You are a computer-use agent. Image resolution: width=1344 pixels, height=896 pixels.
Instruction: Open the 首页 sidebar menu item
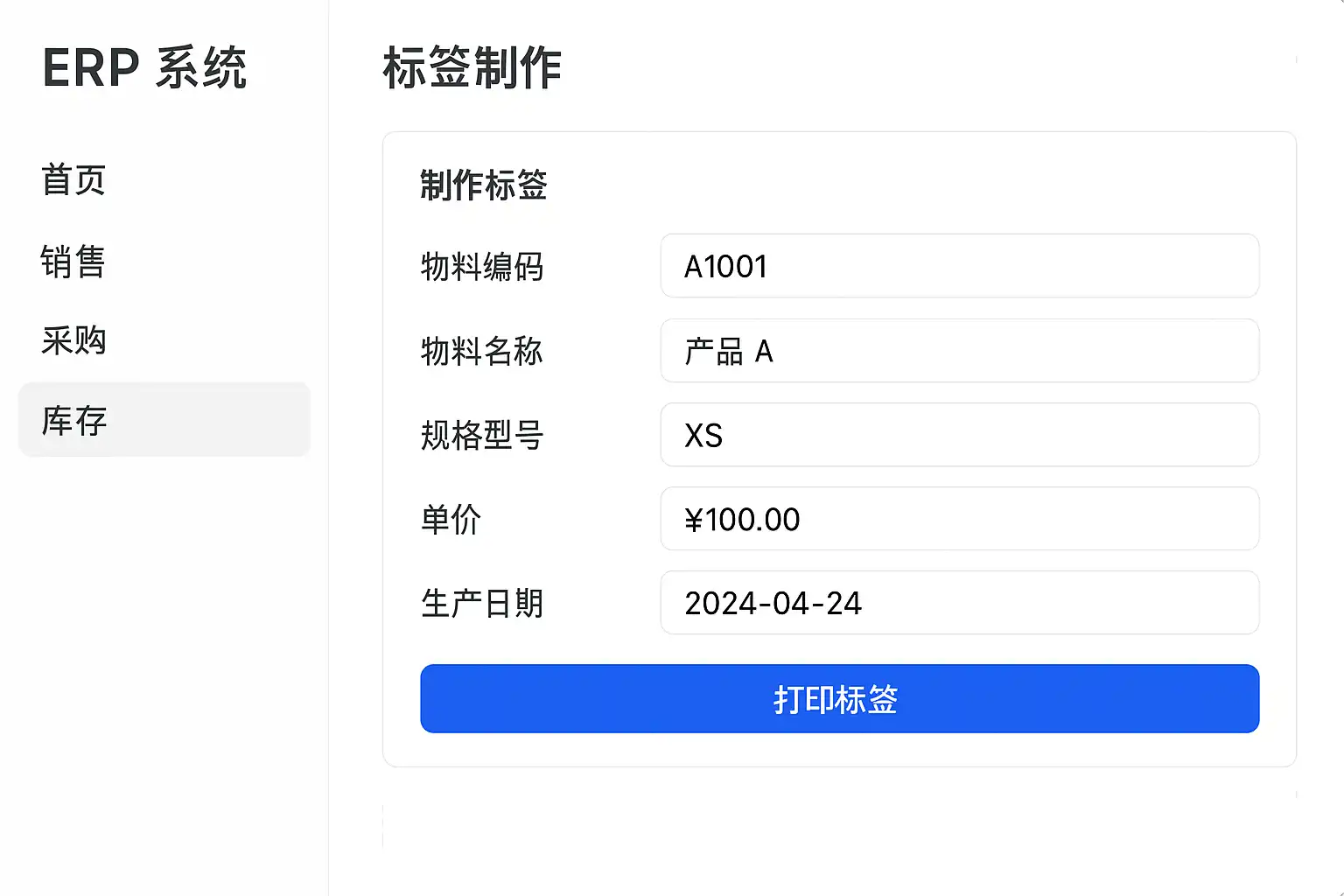click(x=73, y=180)
